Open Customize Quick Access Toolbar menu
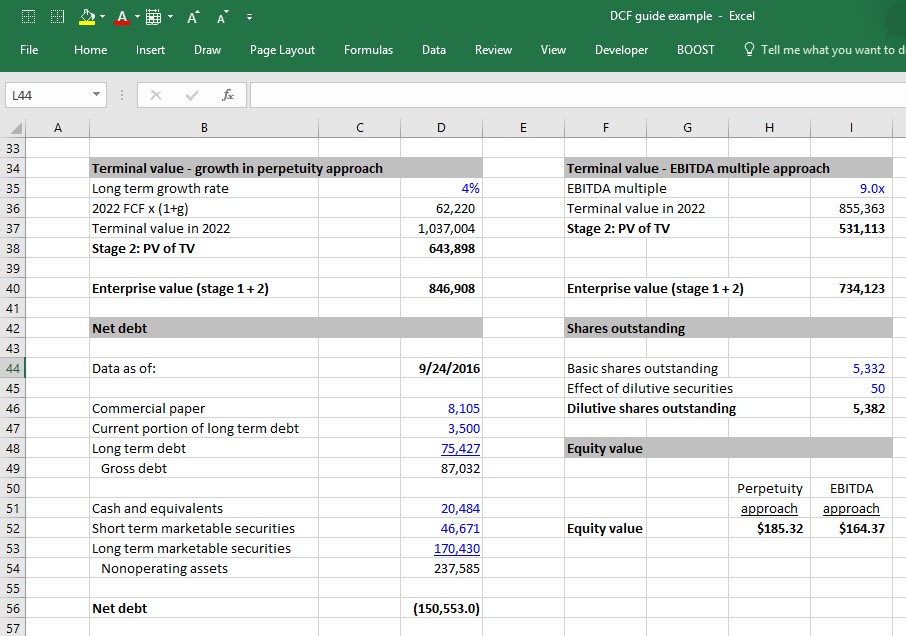The width and height of the screenshot is (906, 636). 249,17
